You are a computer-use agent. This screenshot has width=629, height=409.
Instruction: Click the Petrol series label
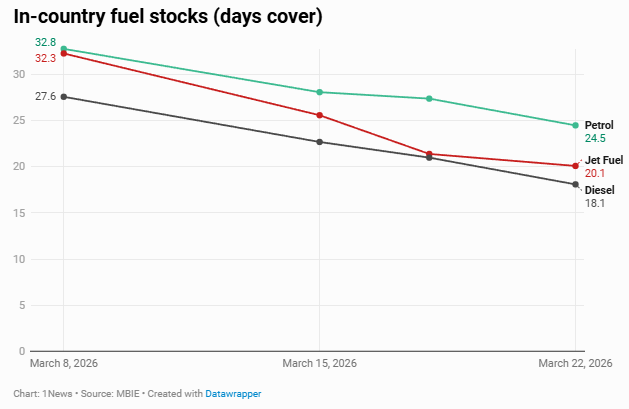[599, 125]
